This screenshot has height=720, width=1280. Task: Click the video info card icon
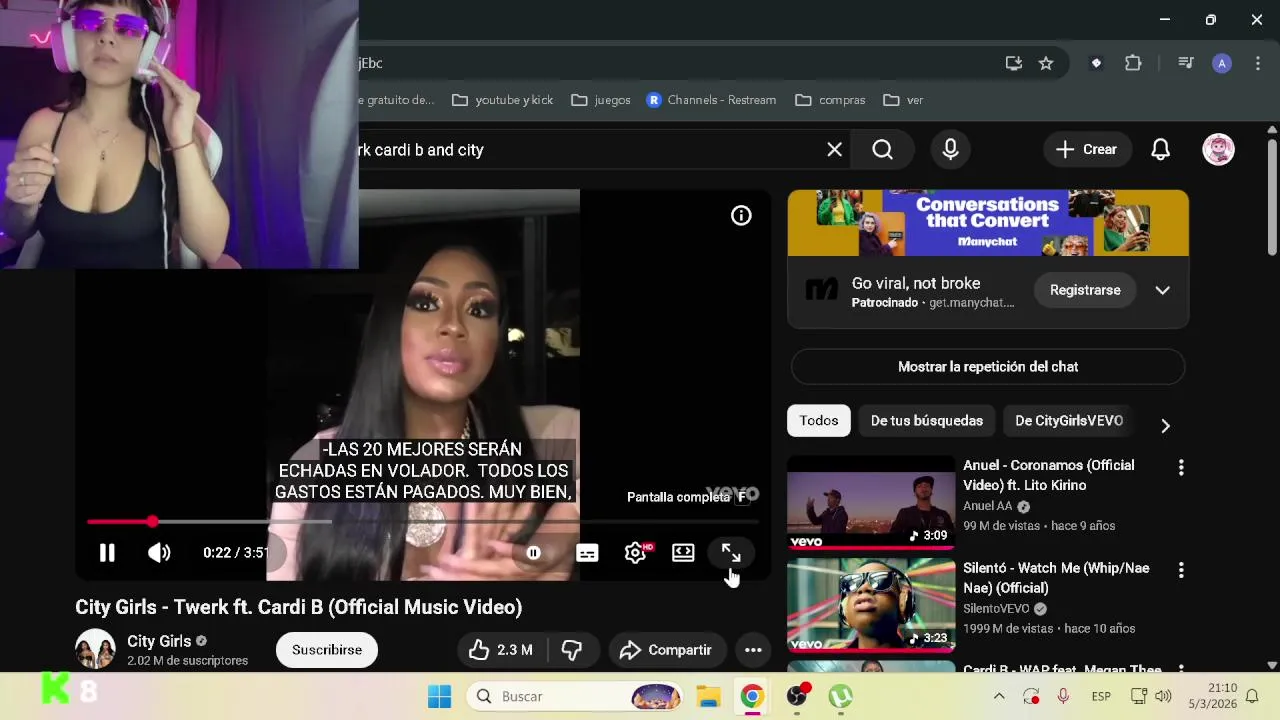click(x=741, y=215)
